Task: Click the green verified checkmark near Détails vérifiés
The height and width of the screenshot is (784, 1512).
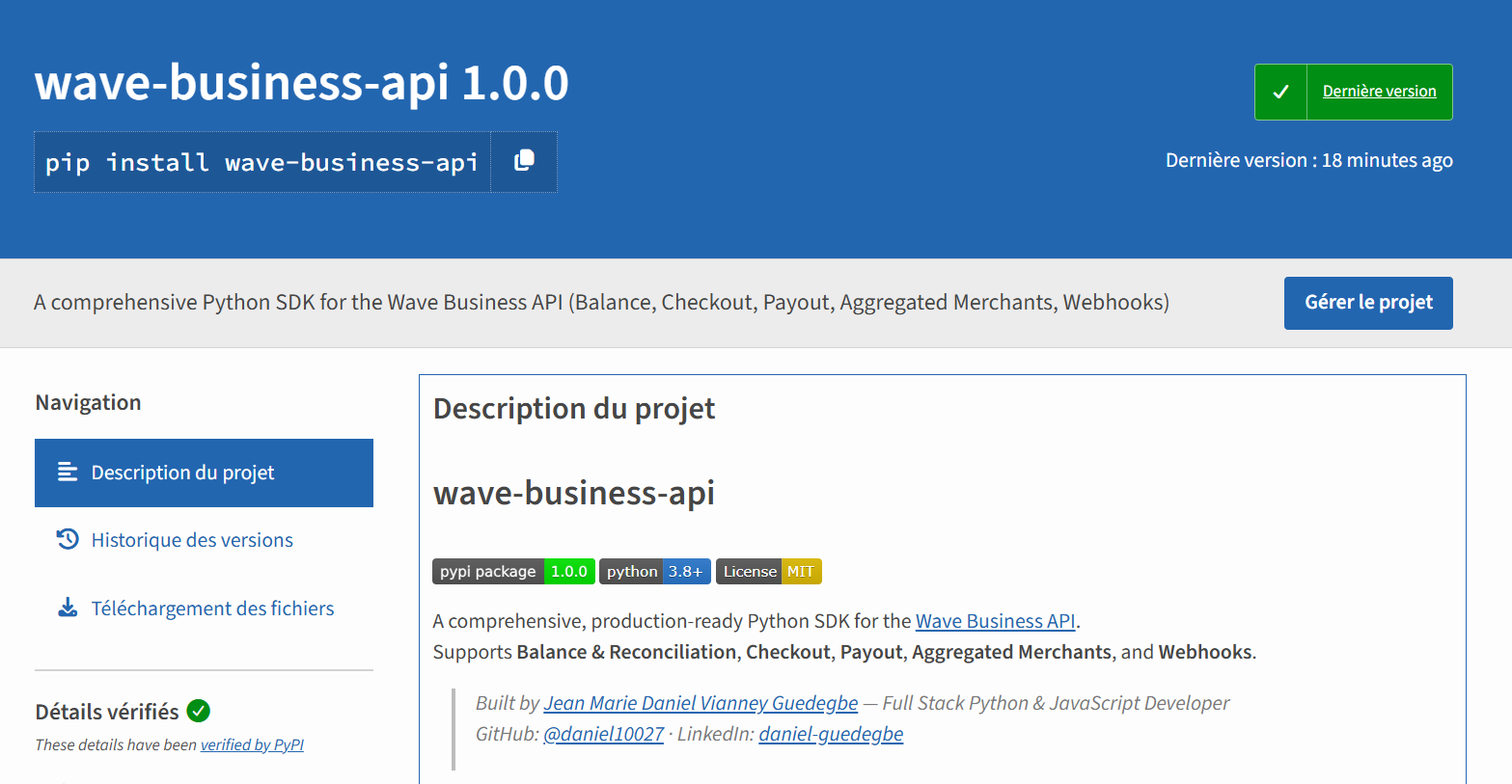Action: [198, 711]
